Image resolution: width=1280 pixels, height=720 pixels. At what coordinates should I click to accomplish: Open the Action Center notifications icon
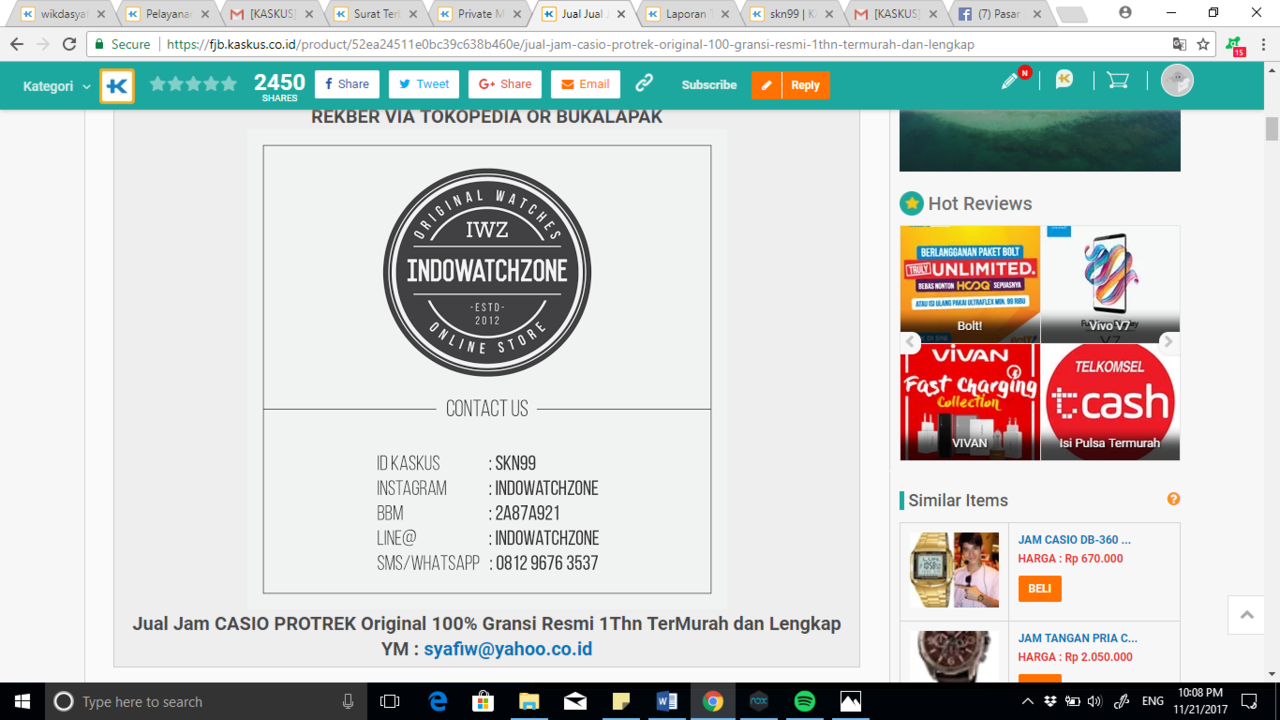[1249, 701]
